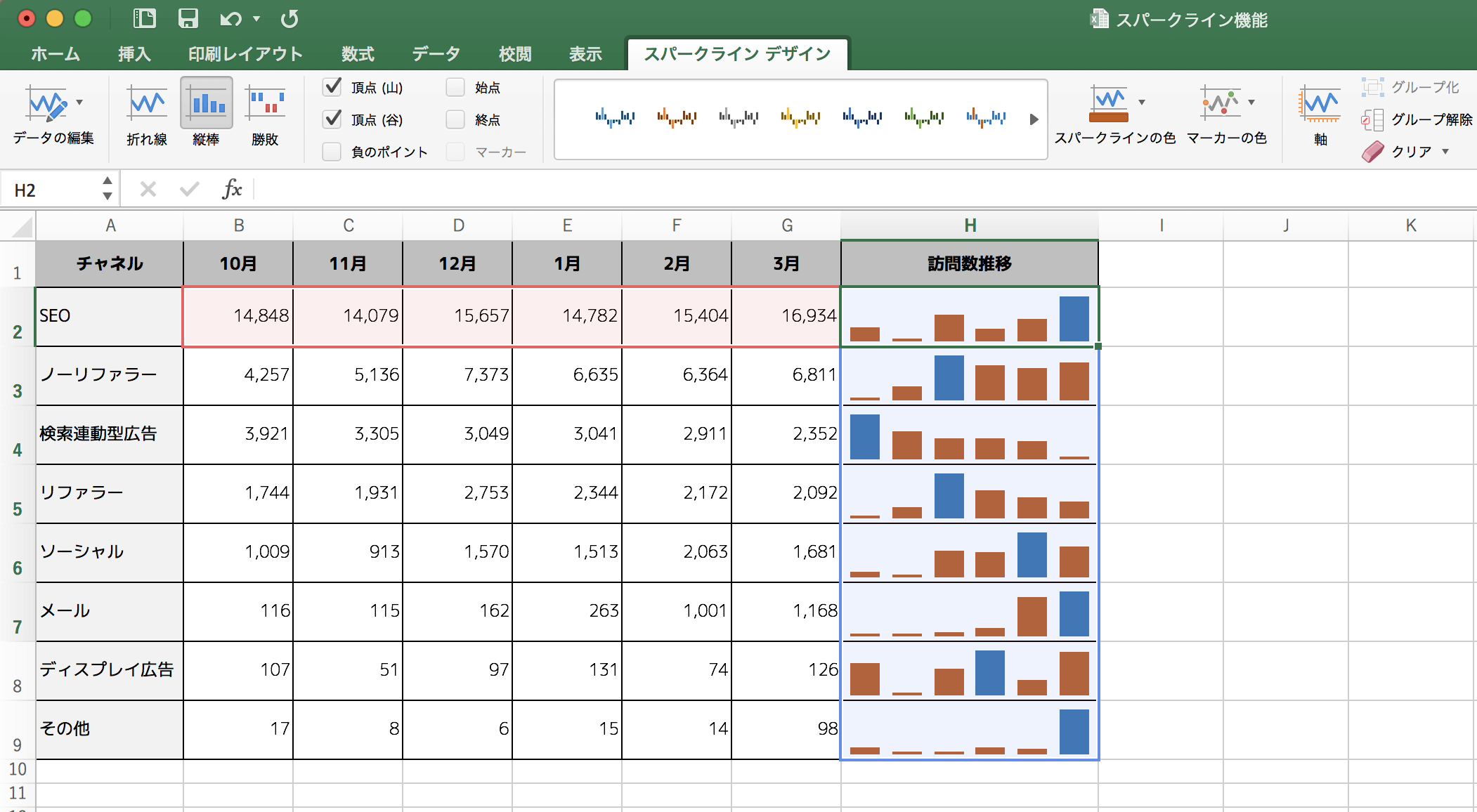Pick the fifth dark blue sparkline style
The width and height of the screenshot is (1477, 812).
pos(862,118)
